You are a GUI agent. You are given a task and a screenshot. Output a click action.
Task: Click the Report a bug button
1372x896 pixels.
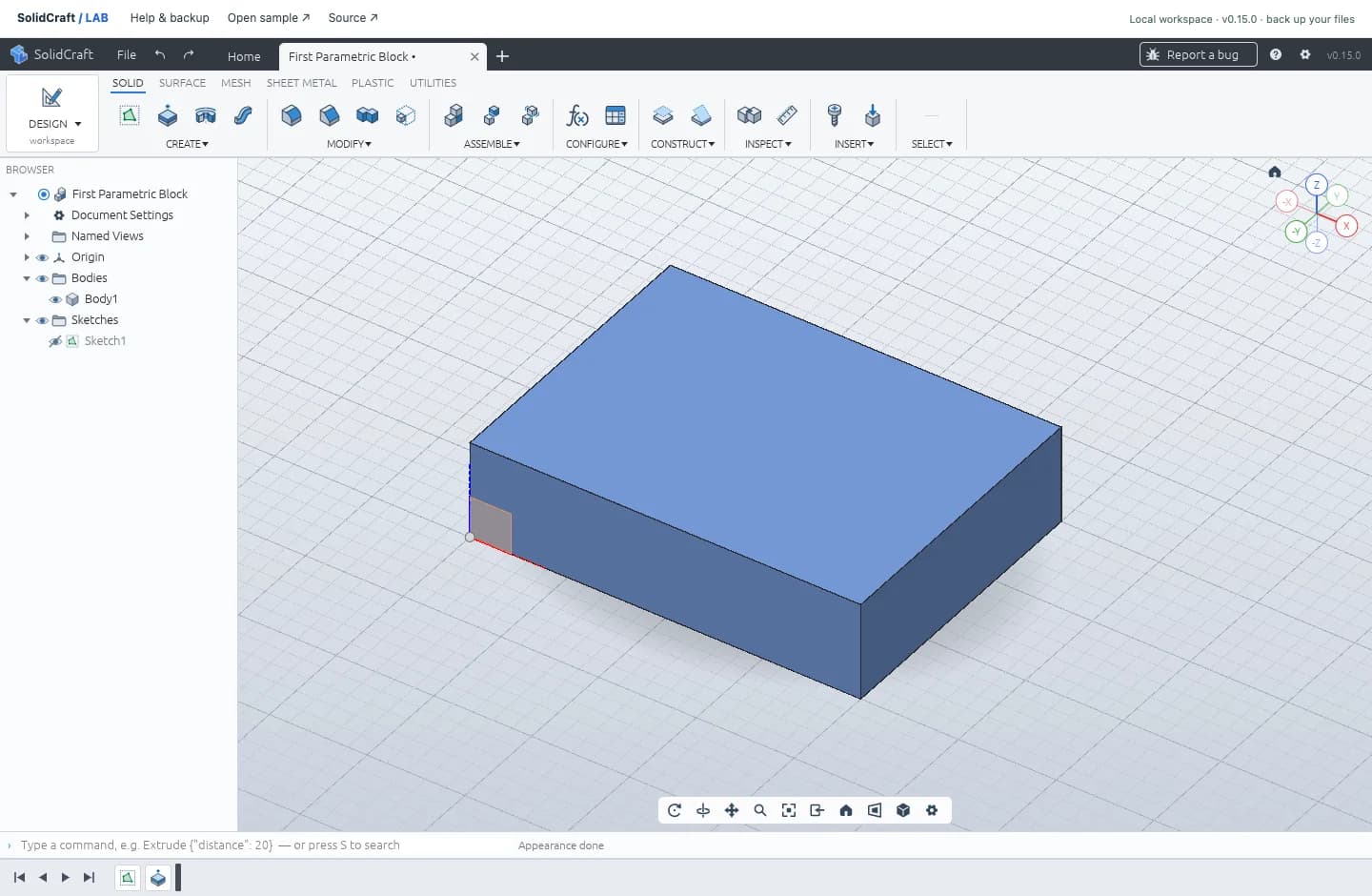(x=1199, y=54)
